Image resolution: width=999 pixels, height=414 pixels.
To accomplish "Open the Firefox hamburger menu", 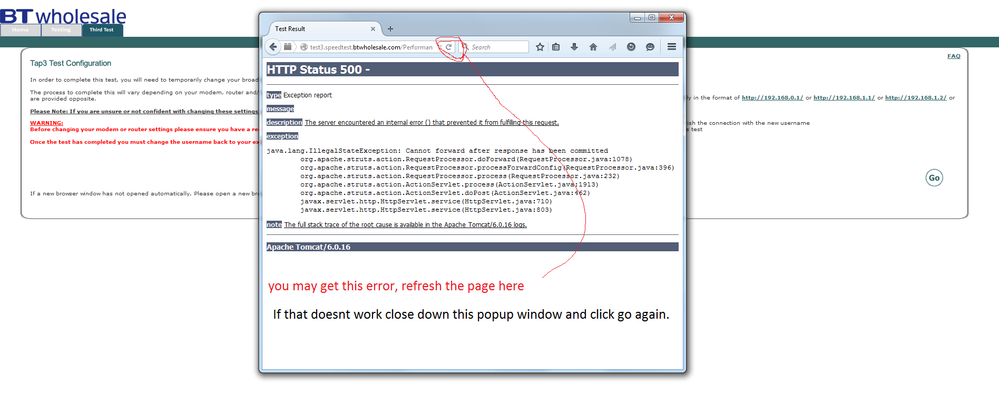I will [x=672, y=47].
